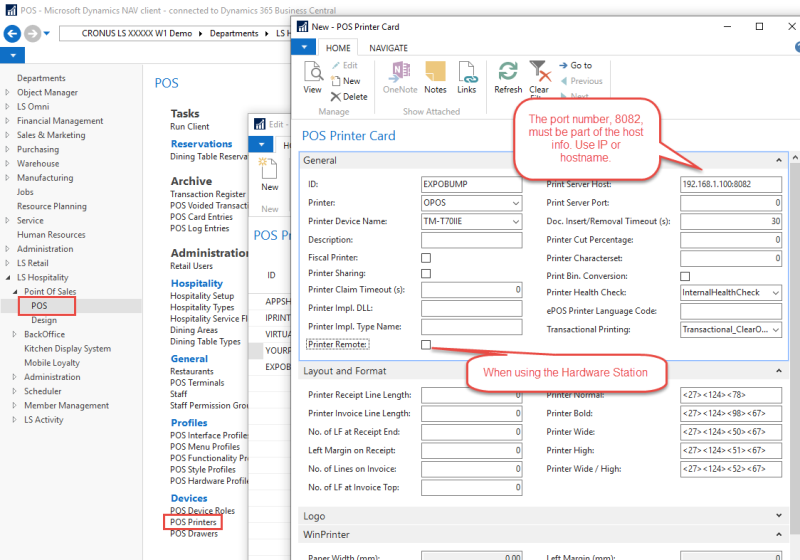Go forward using the grey forward arrow
Screen dimensions: 800x560
33,34
